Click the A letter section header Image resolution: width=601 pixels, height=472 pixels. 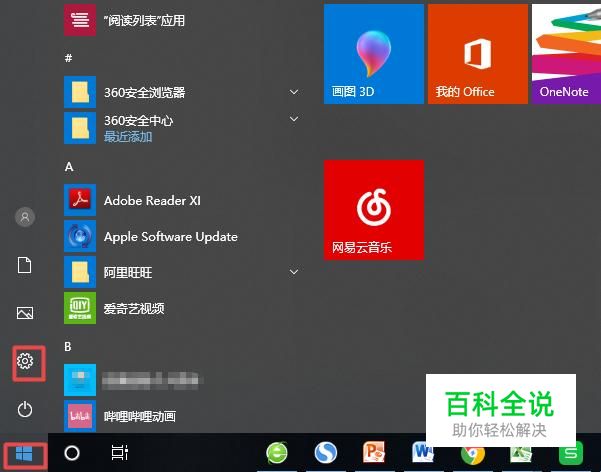coord(69,167)
